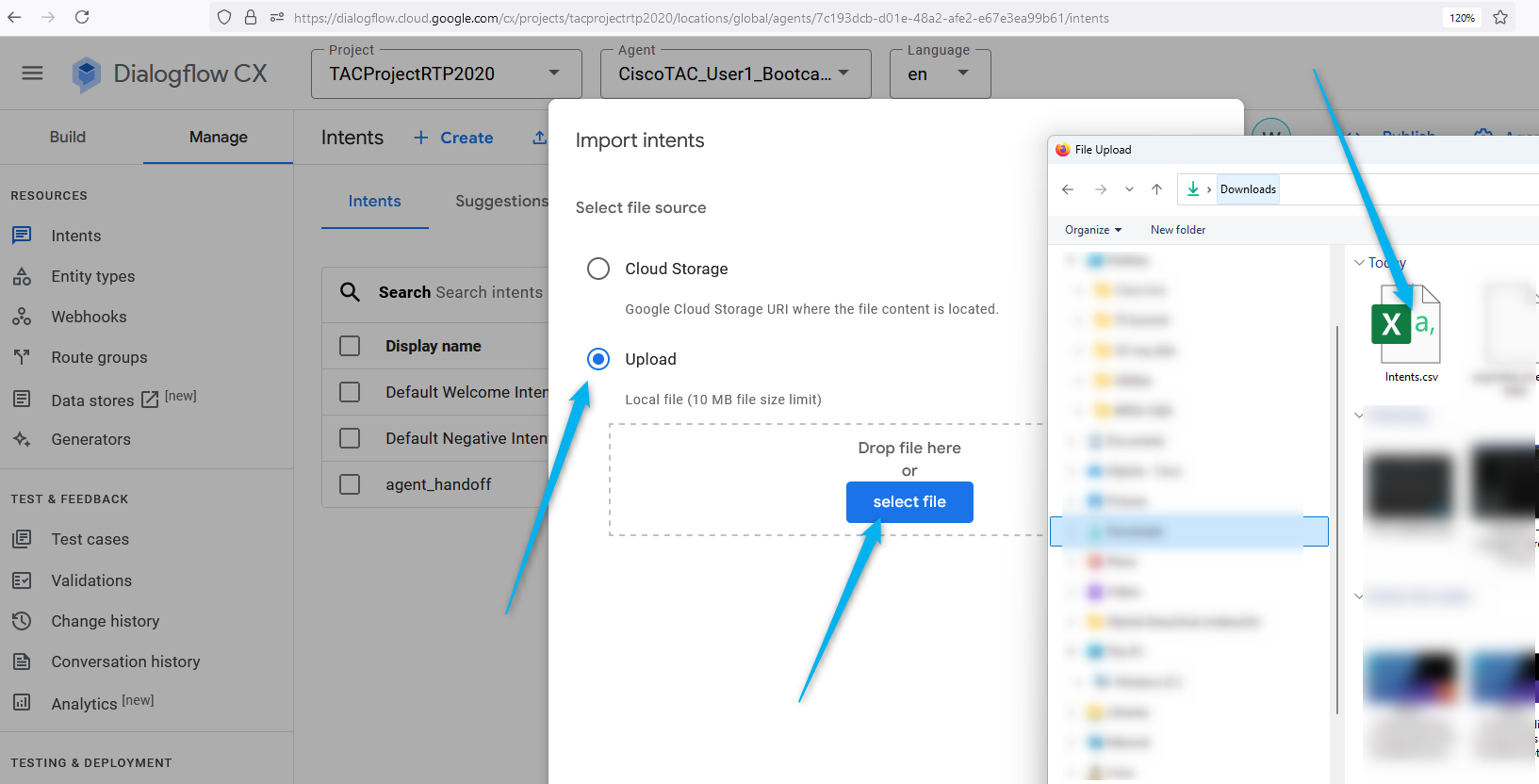Click New folder in File Upload
This screenshot has height=784, width=1539.
1178,230
